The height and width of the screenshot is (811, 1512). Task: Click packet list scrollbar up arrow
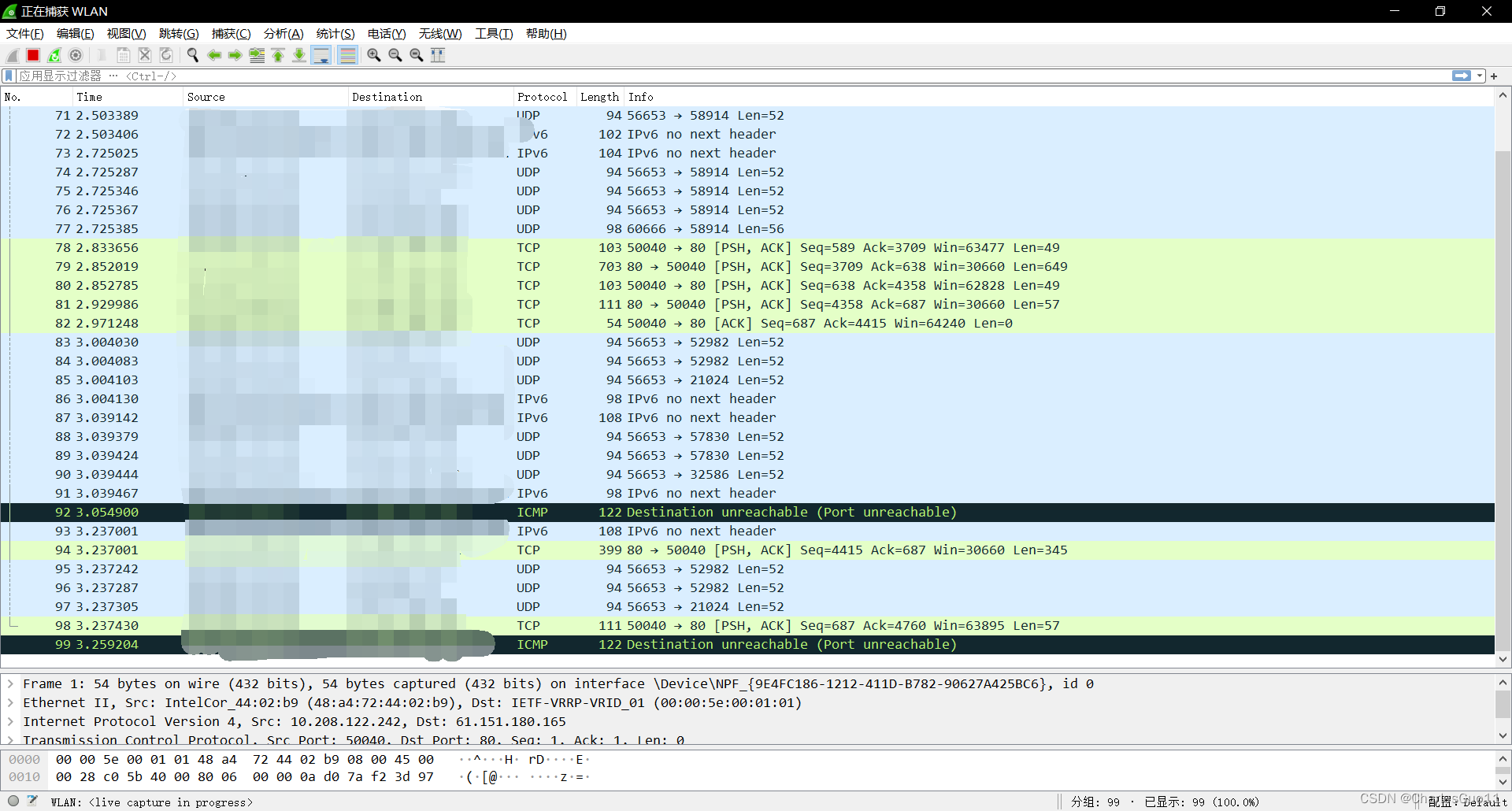click(x=1503, y=96)
